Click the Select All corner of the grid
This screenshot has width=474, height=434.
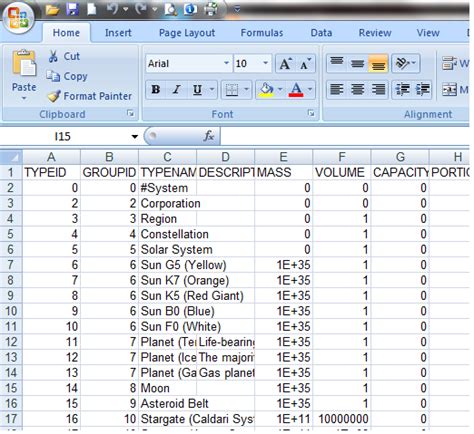tap(11, 157)
